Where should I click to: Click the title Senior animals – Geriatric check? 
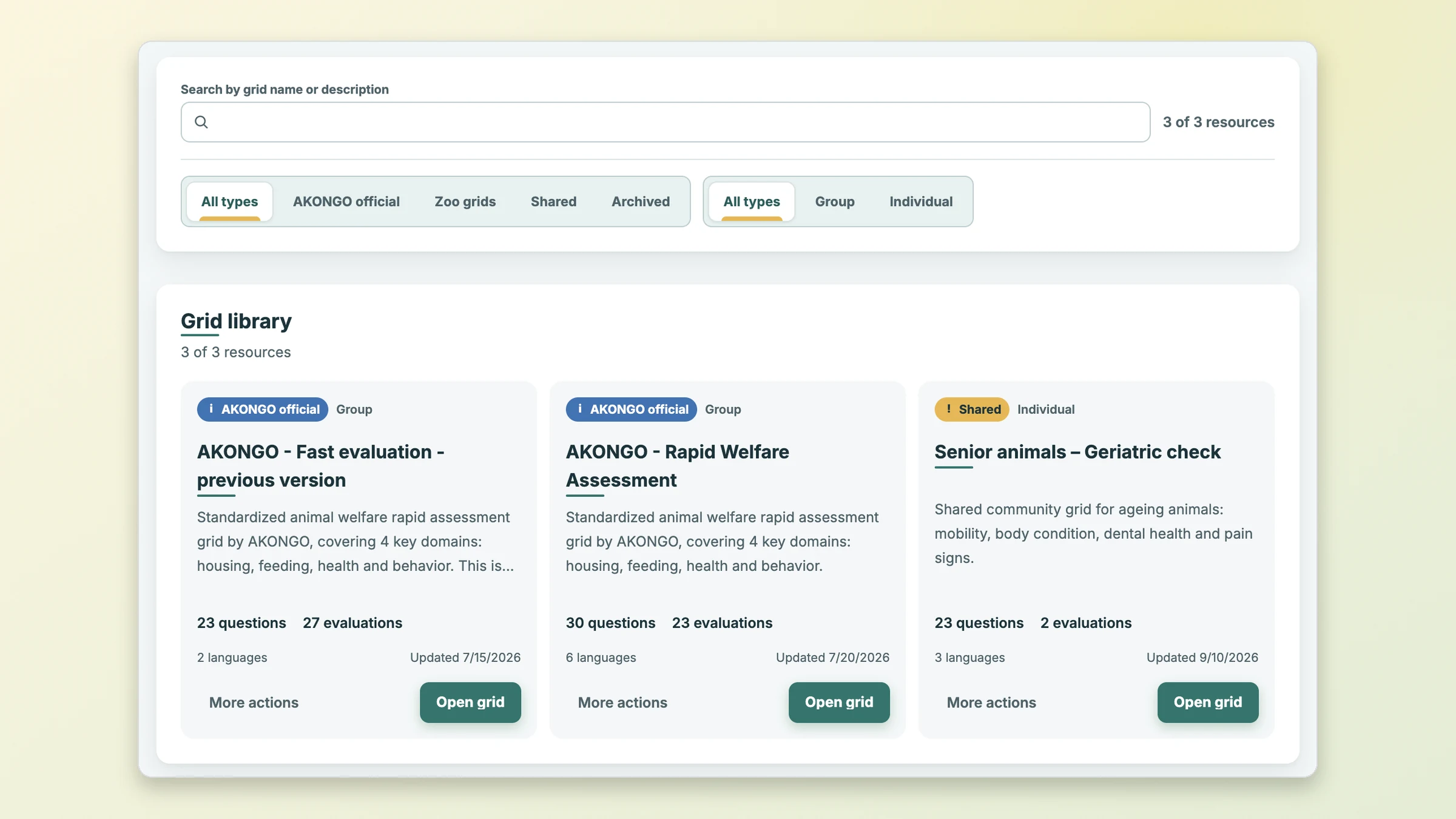[x=1077, y=452]
